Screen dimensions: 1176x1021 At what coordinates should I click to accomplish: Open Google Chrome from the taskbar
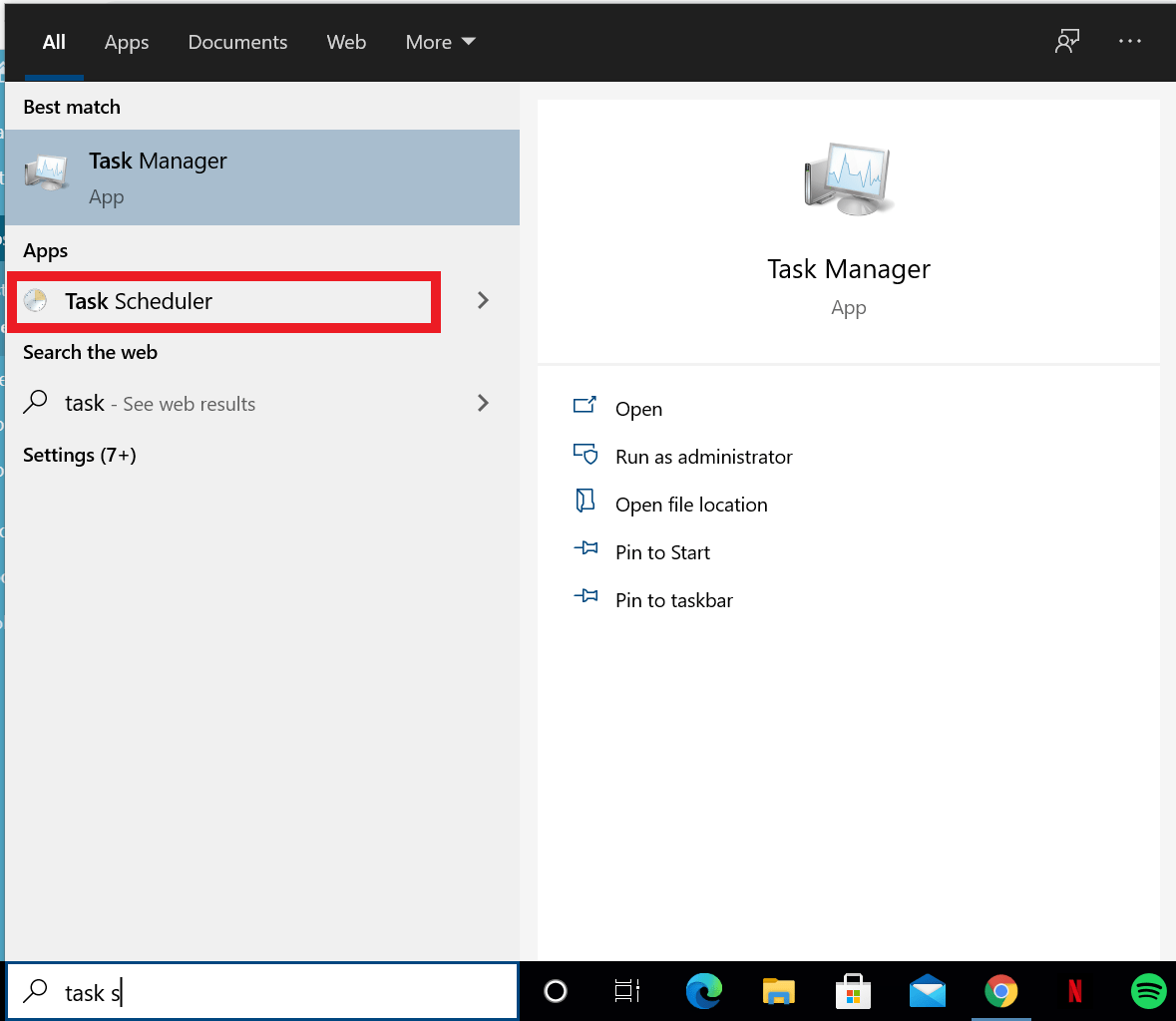click(x=1000, y=991)
